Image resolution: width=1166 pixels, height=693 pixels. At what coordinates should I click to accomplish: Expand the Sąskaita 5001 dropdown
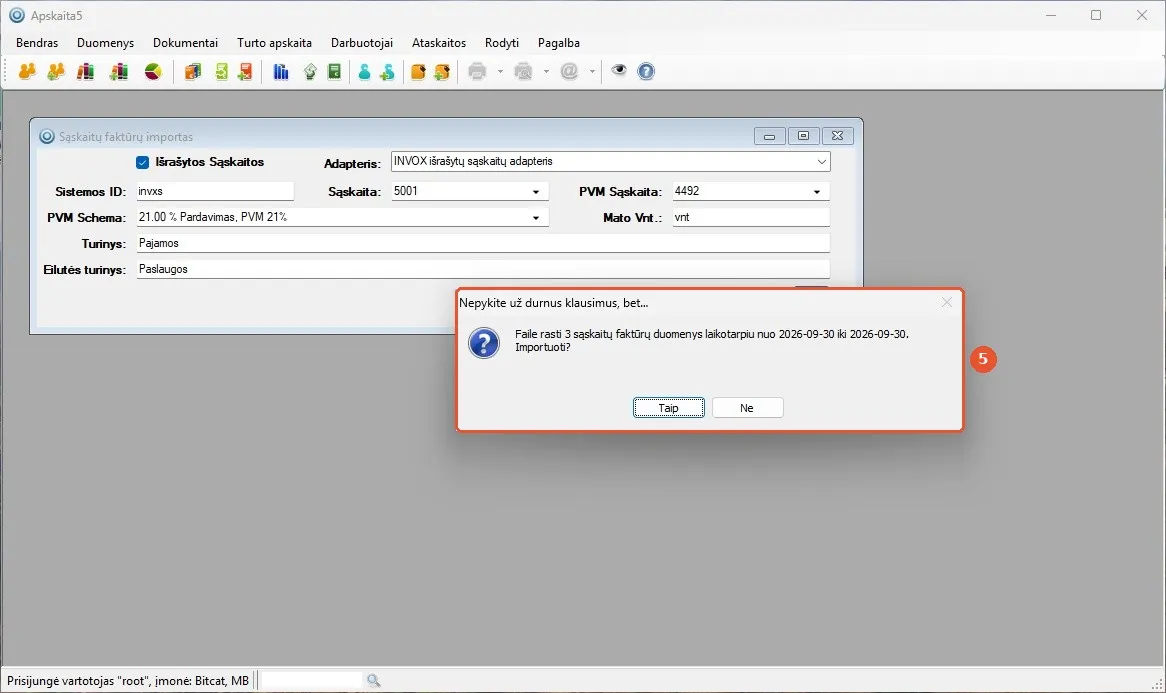coord(535,192)
